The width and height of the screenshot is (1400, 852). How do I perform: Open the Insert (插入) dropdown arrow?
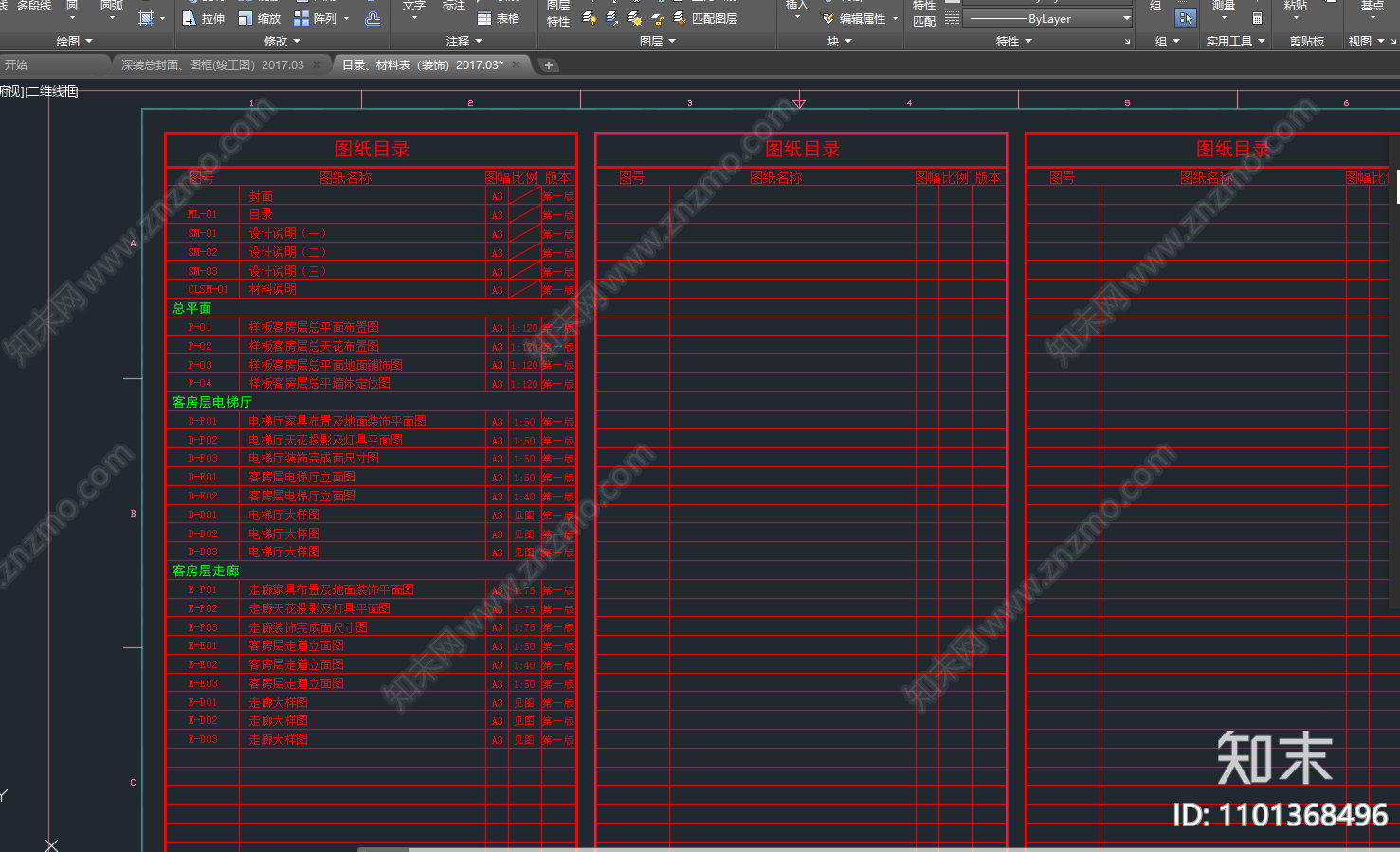pos(797,18)
